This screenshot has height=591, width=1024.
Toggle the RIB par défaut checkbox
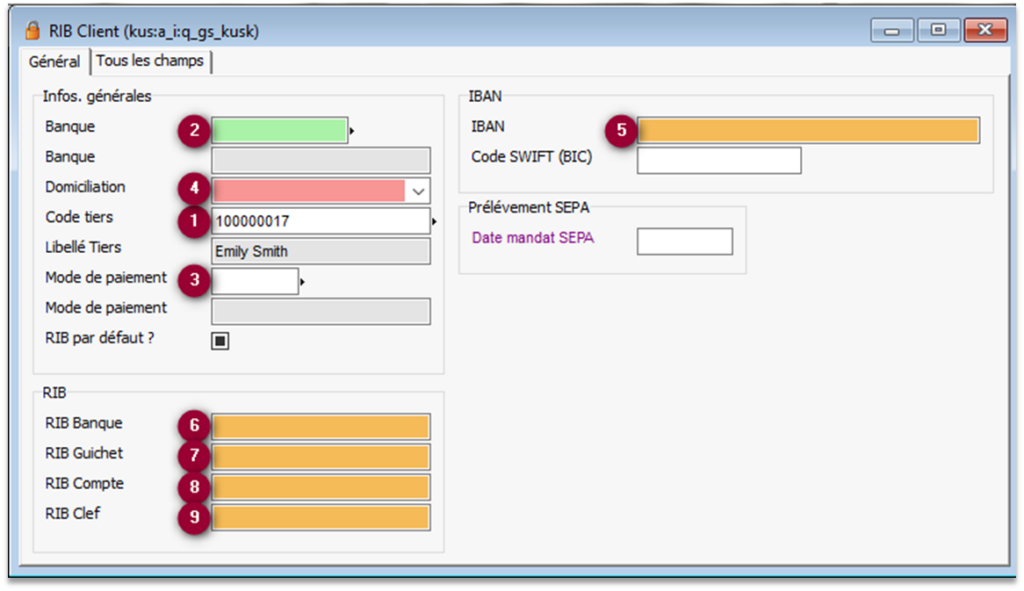pos(221,341)
